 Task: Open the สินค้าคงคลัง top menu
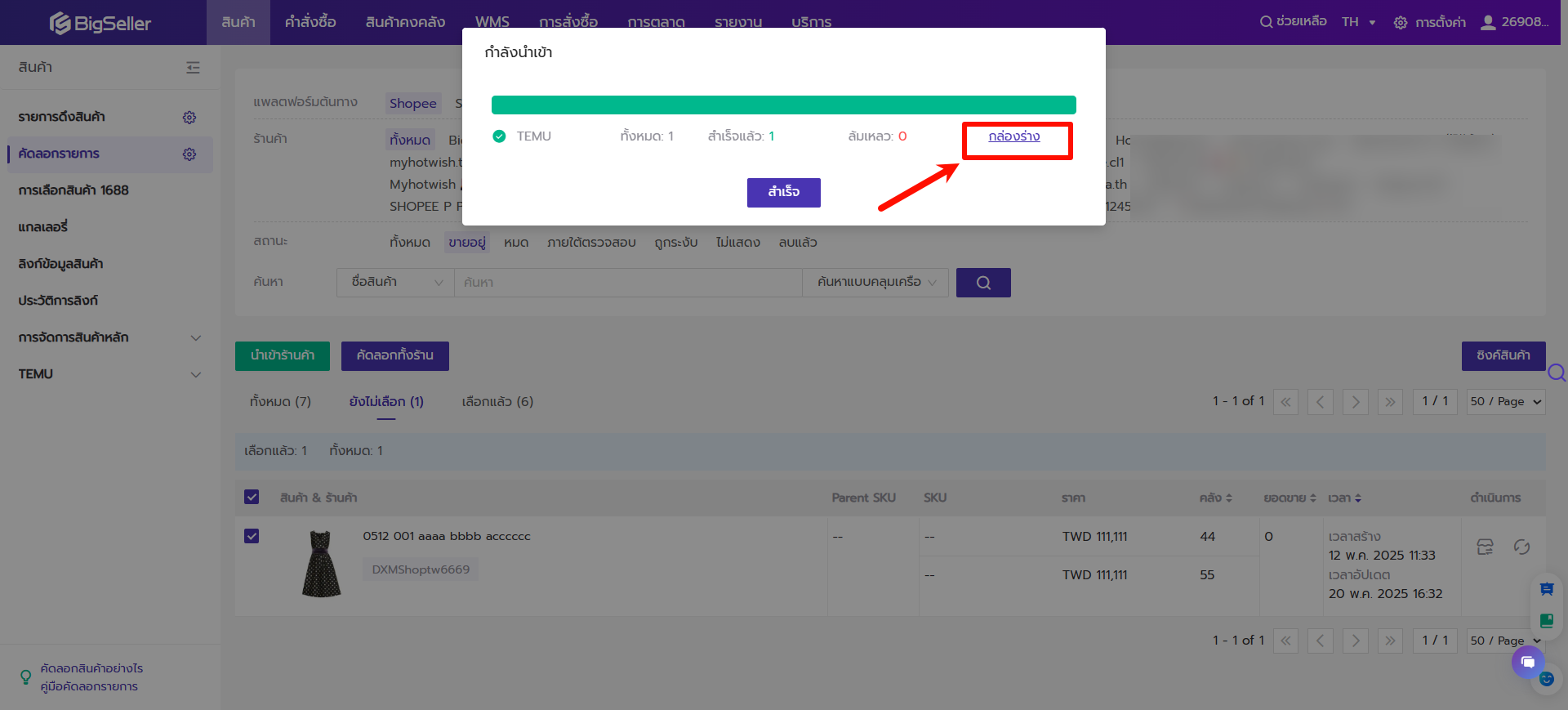click(405, 22)
